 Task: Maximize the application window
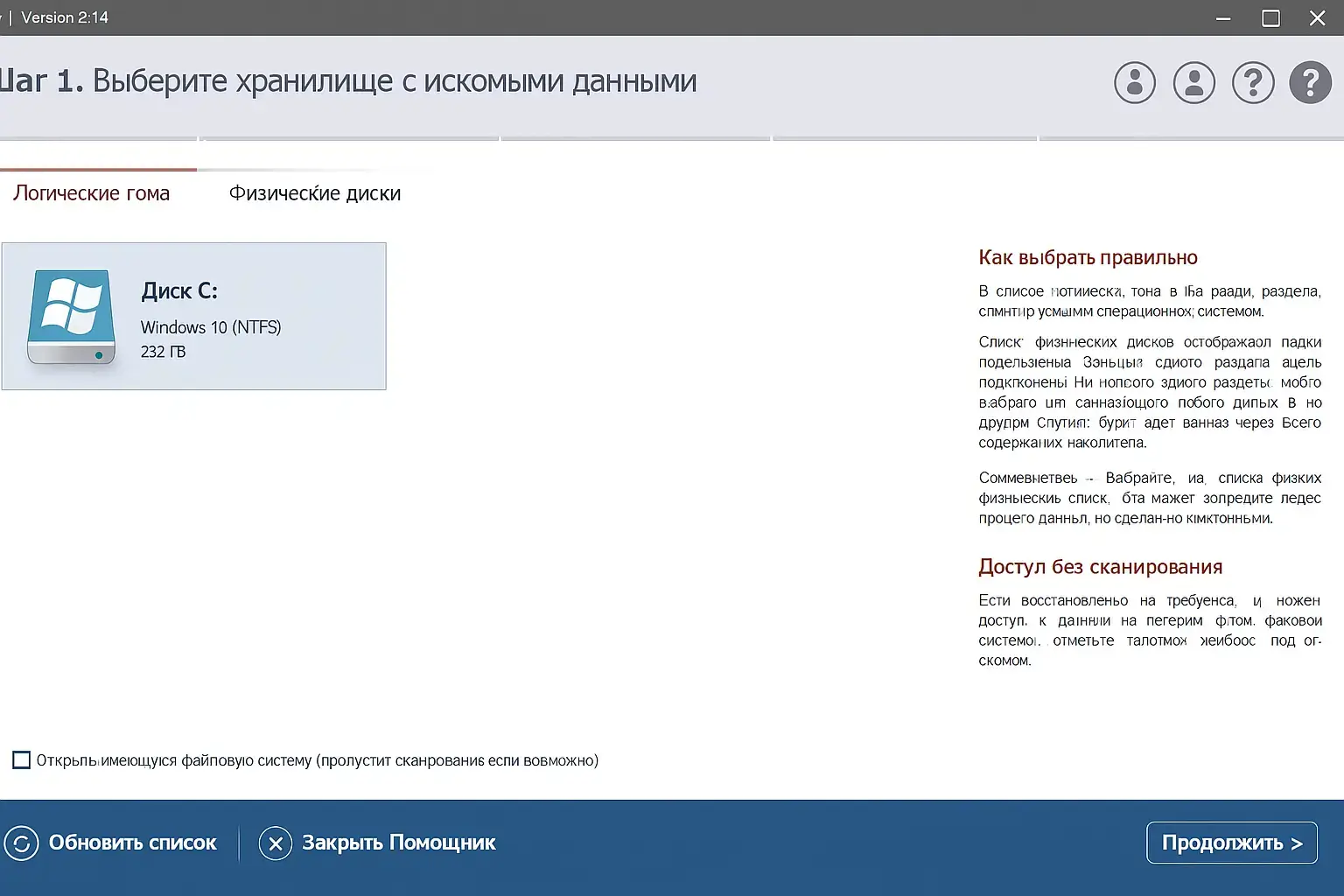[1270, 18]
